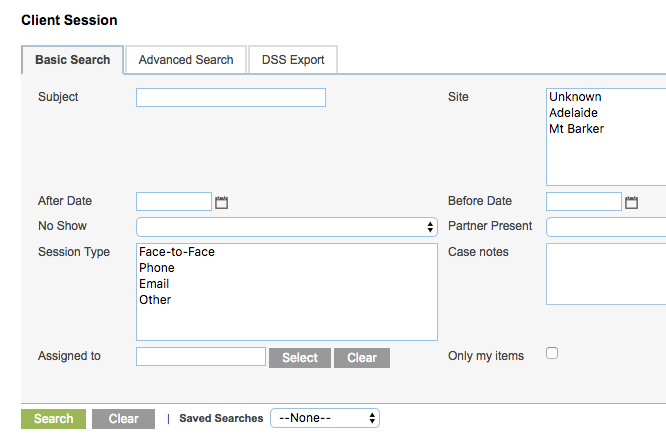This screenshot has height=442, width=666.
Task: Focus the Subject text field
Action: [231, 98]
